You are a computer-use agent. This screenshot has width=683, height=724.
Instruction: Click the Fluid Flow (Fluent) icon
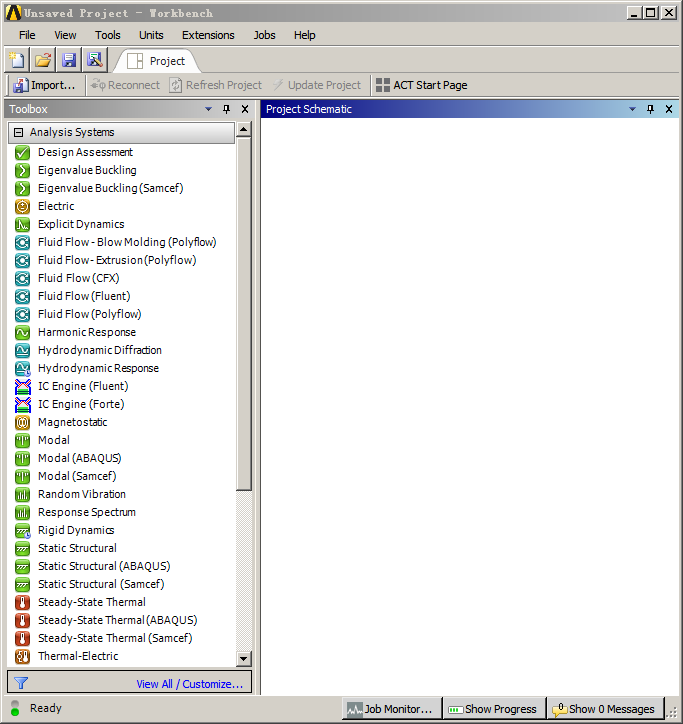click(22, 296)
